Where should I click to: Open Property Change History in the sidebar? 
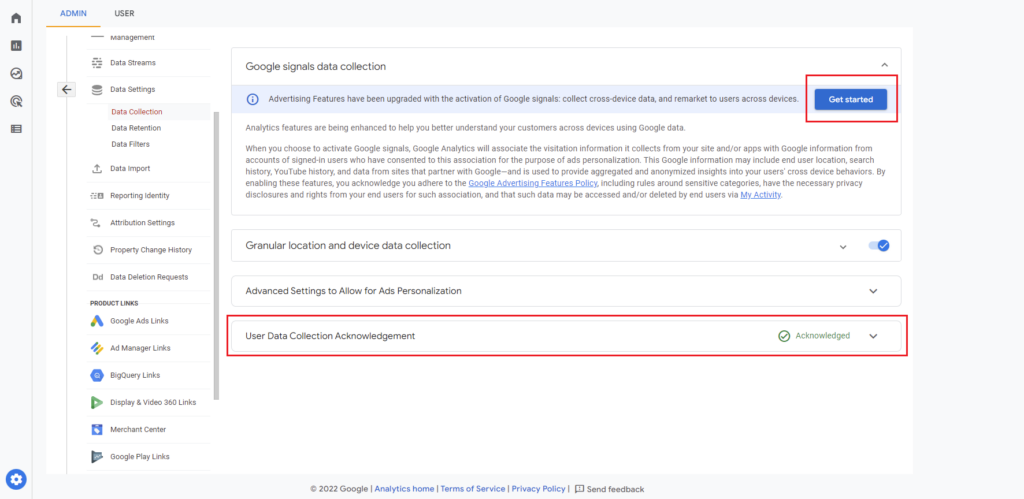[x=151, y=250]
